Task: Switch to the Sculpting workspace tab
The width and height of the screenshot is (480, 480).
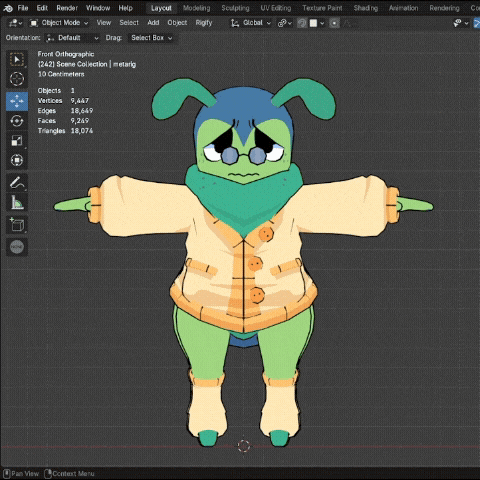Action: point(235,8)
